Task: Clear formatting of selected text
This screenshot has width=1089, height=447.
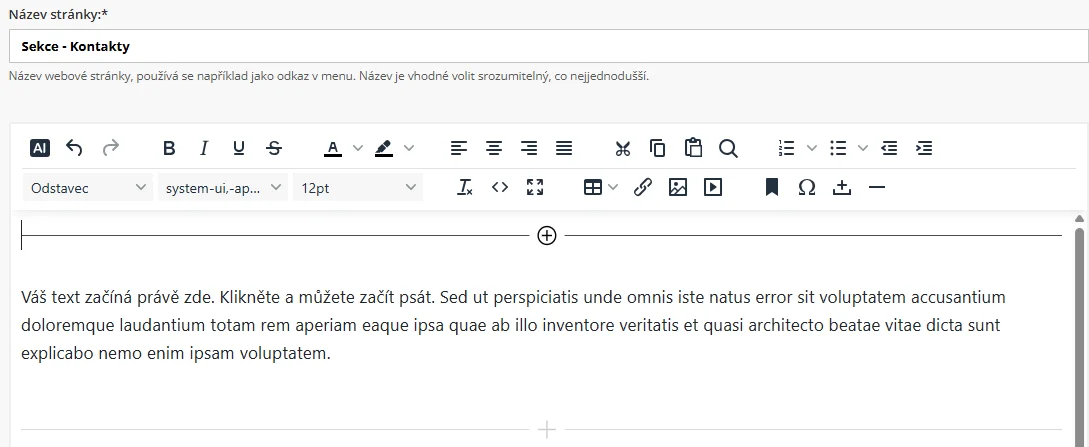Action: pos(464,187)
